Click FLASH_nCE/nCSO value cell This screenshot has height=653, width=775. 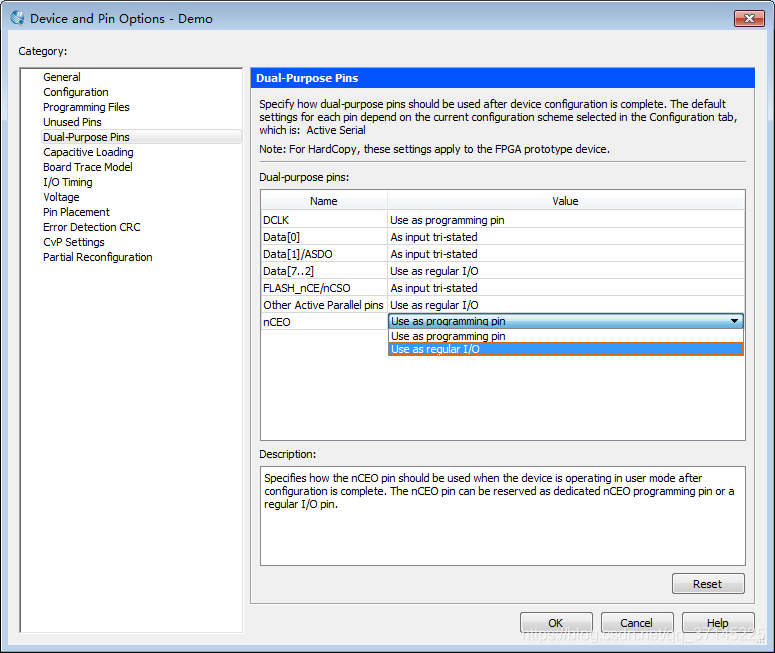pos(566,288)
